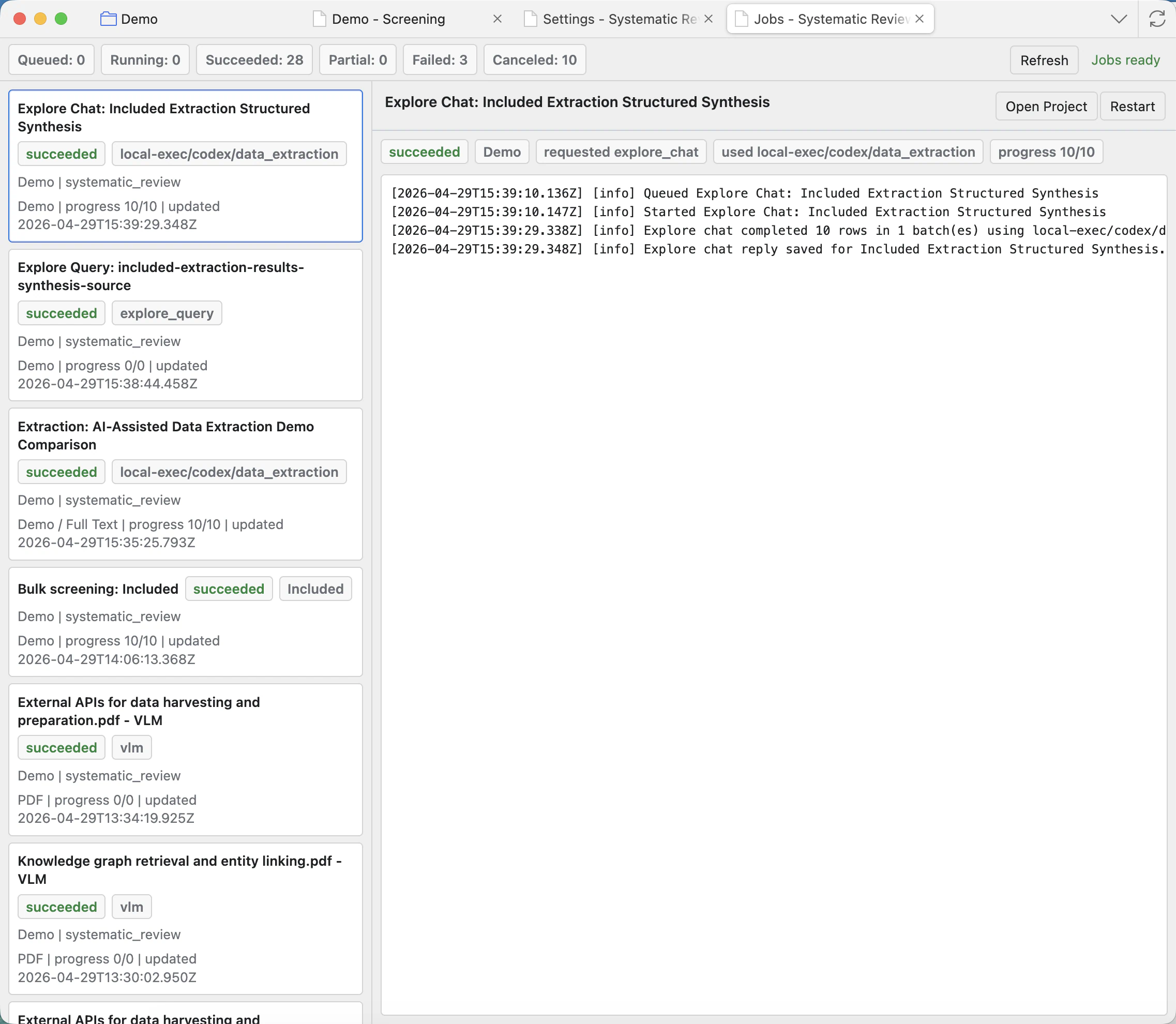Click the Demo project title in title bar
The height and width of the screenshot is (1024, 1176).
tap(140, 19)
